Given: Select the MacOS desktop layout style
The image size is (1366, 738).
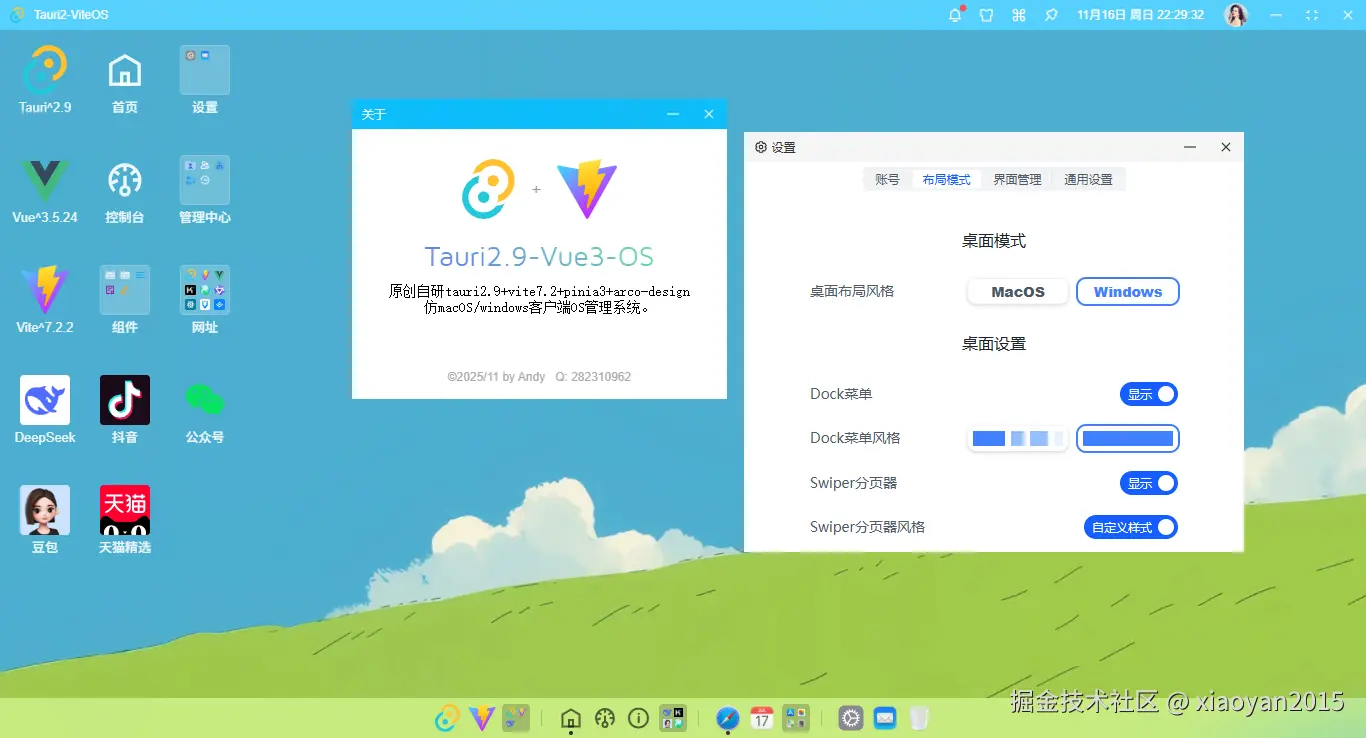Looking at the screenshot, I should 1016,291.
